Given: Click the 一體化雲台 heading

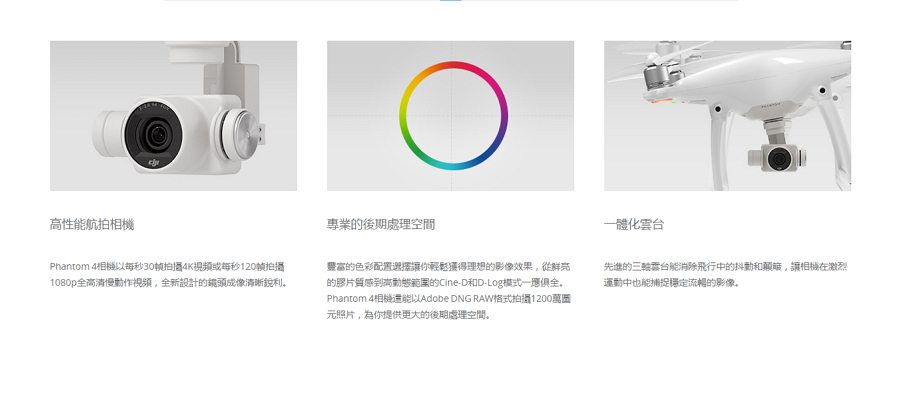Looking at the screenshot, I should click(634, 224).
